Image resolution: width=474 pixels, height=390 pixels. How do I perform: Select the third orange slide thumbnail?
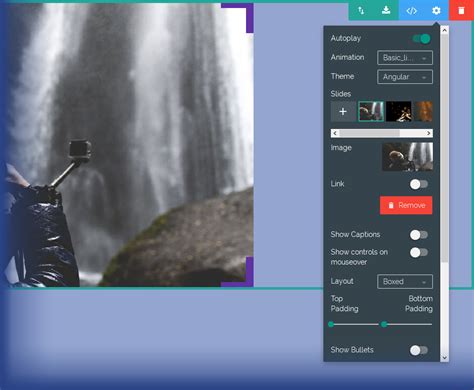[424, 111]
